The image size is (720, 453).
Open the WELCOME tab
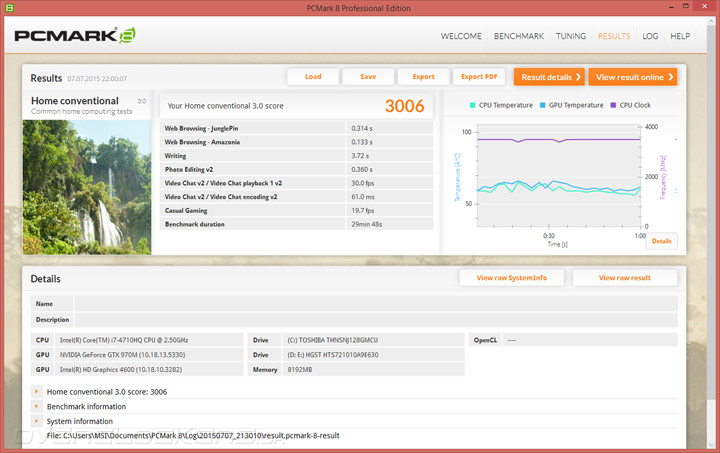461,36
